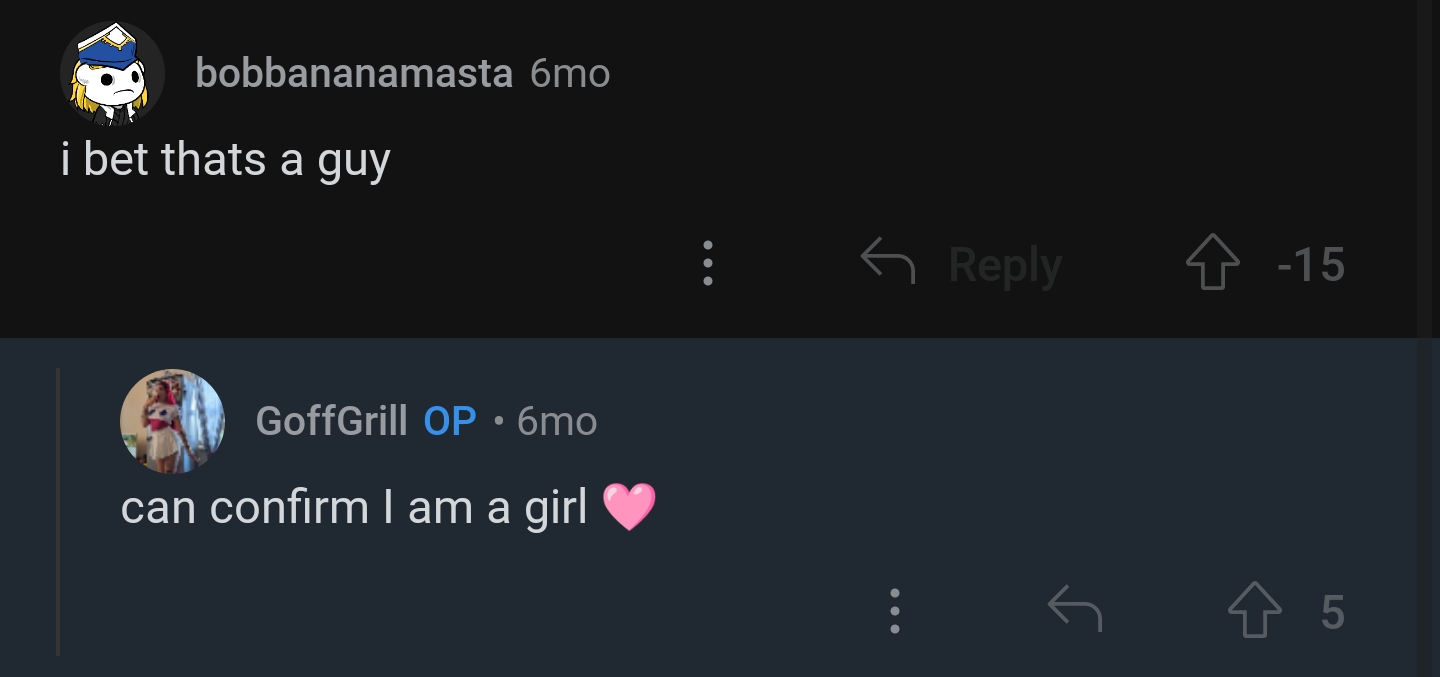Tap the 6mo timestamp on GoffGrill's reply
This screenshot has width=1440, height=677.
(x=557, y=421)
